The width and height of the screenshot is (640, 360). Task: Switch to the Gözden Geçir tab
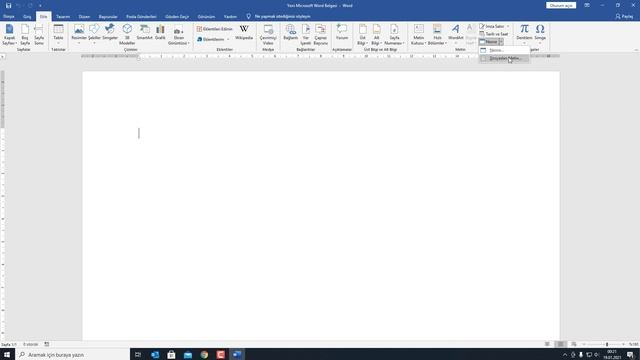pos(177,17)
